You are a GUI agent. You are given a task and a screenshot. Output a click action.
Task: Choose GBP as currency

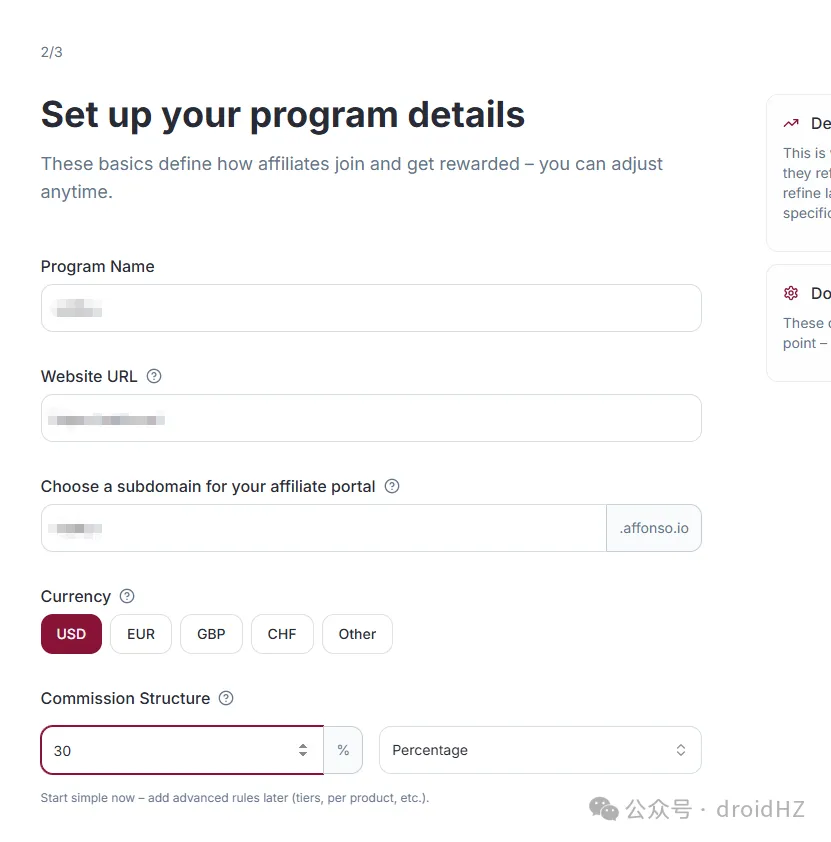[x=211, y=634]
